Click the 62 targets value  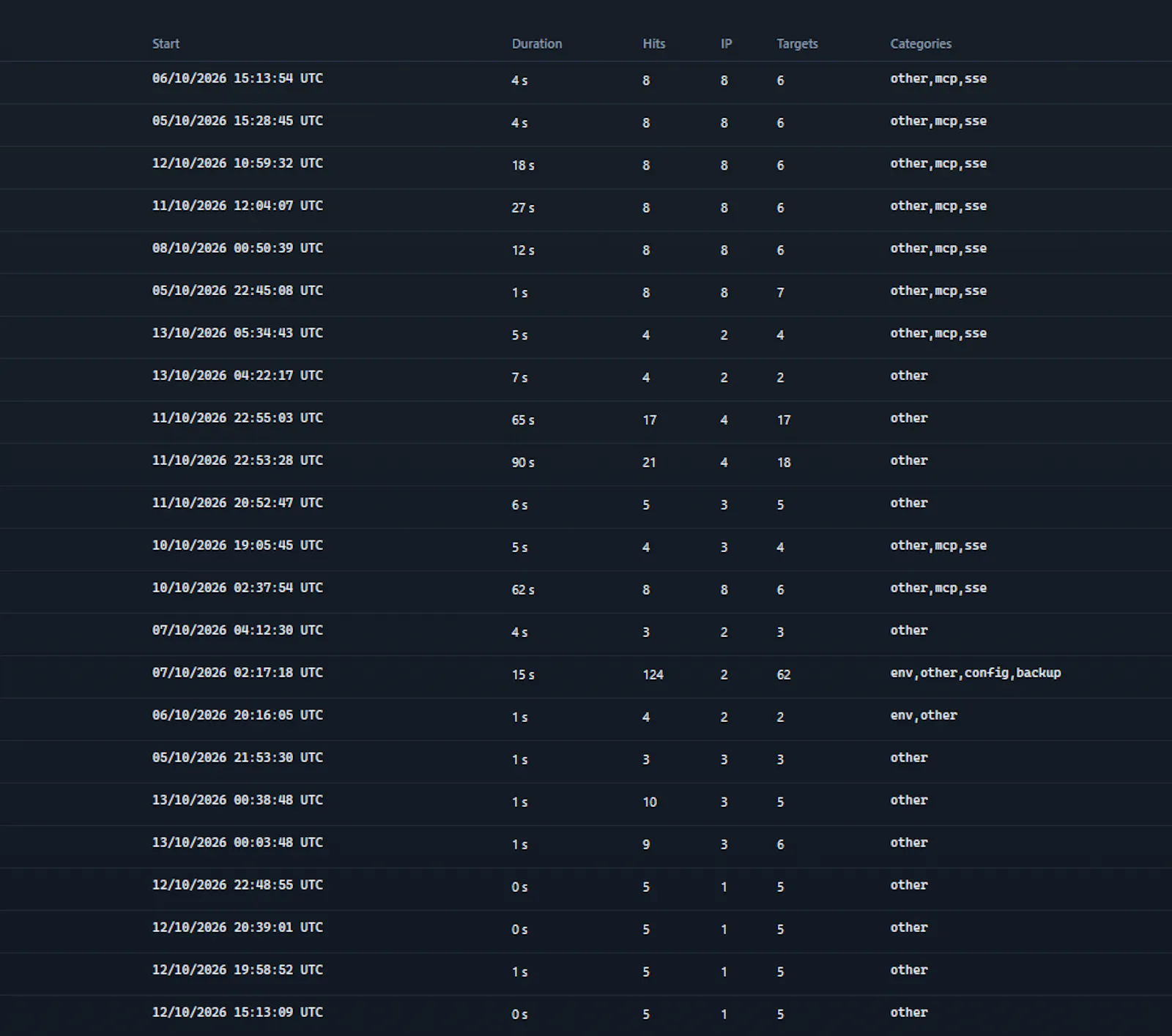click(784, 675)
